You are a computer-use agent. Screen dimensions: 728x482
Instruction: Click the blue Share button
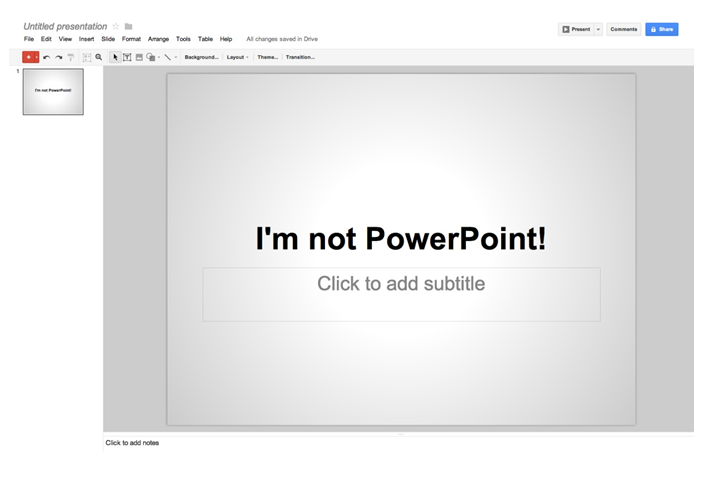click(662, 29)
